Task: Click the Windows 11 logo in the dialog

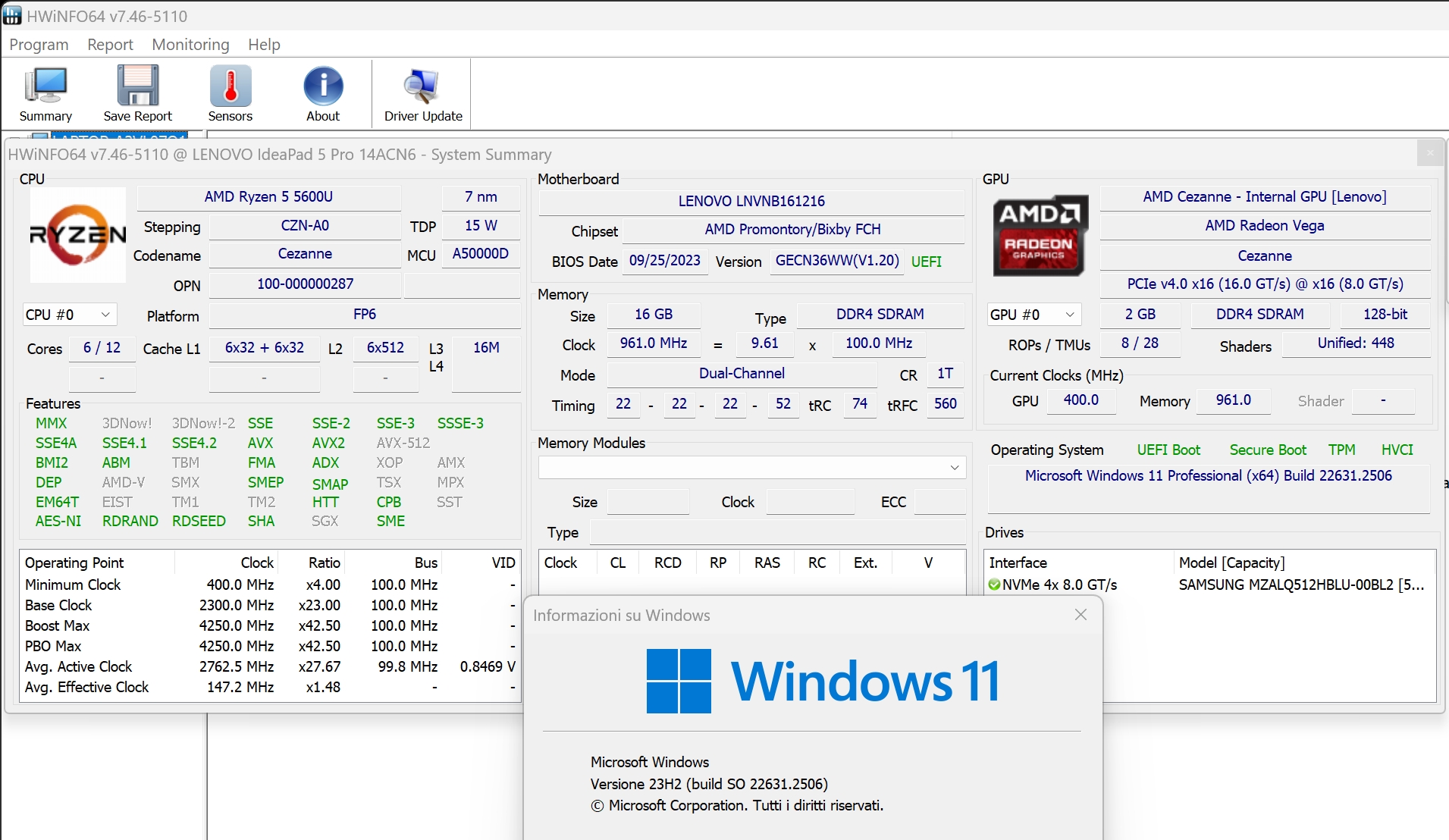Action: tap(679, 681)
